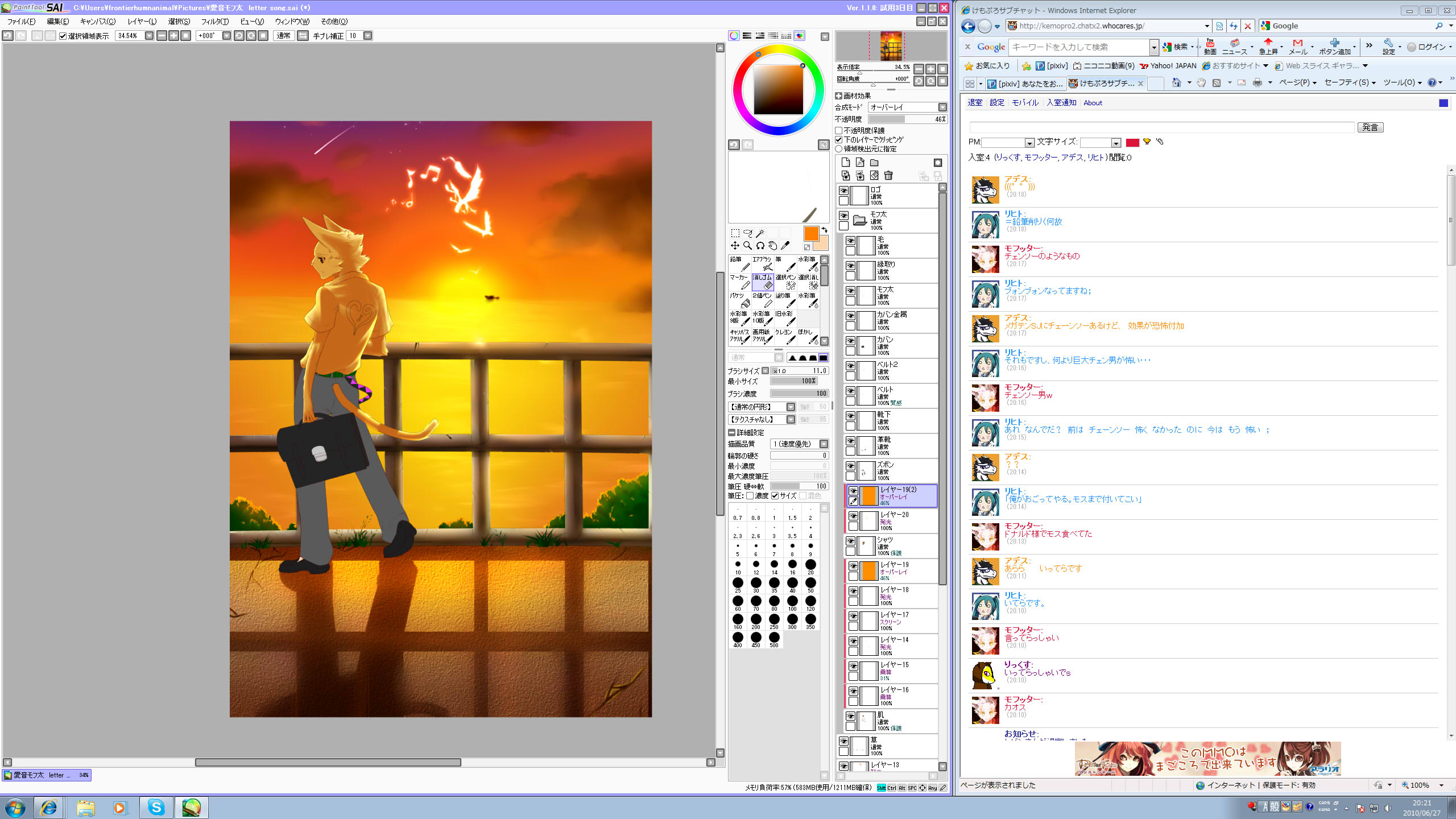1456x819 pixels.
Task: Show the color wheel panel
Action: [x=734, y=36]
